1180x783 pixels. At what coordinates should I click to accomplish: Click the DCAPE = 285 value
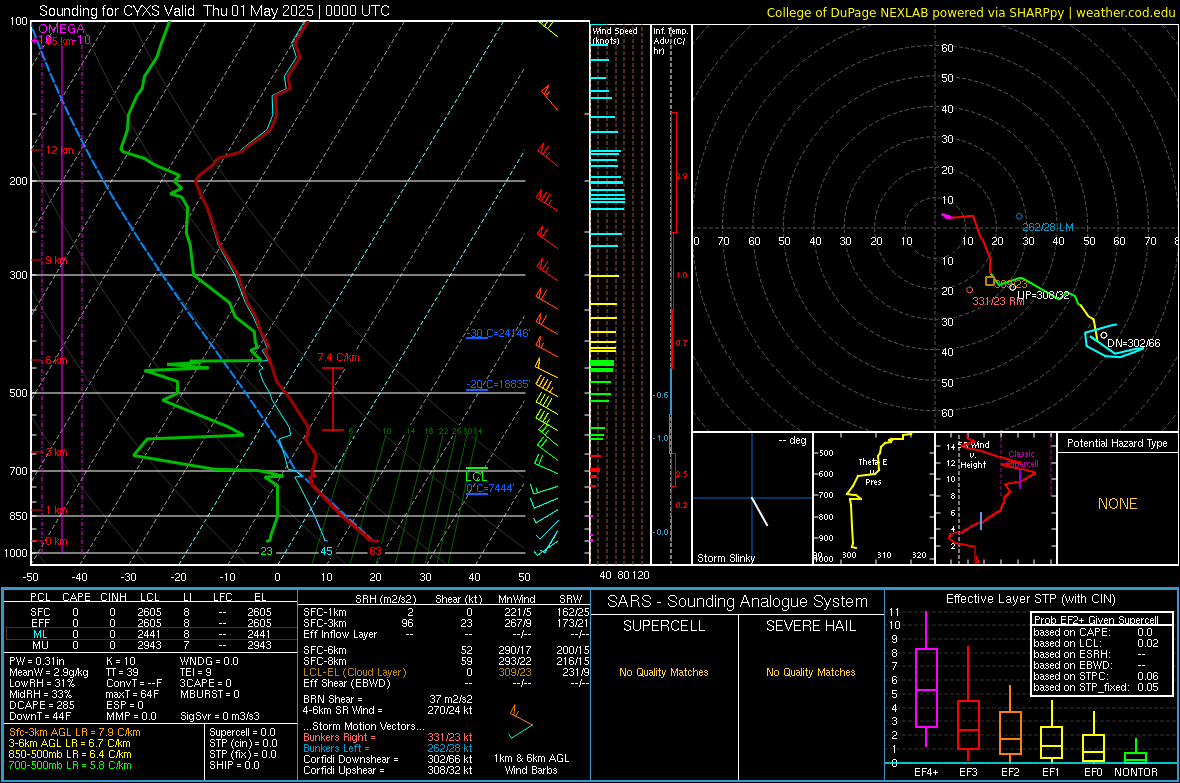(x=42, y=705)
